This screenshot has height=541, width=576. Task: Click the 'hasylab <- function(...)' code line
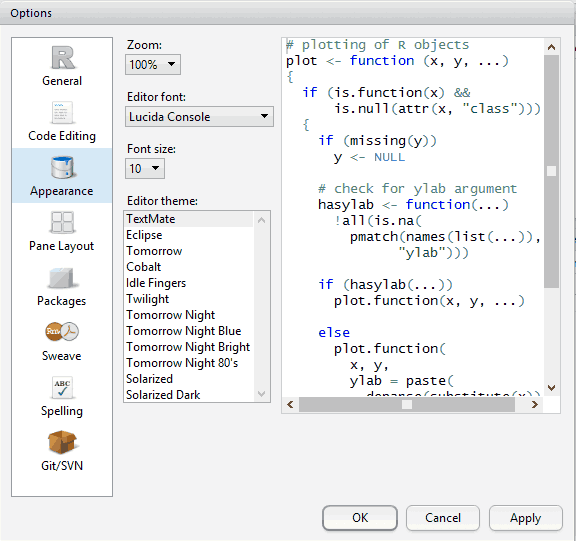coord(413,205)
